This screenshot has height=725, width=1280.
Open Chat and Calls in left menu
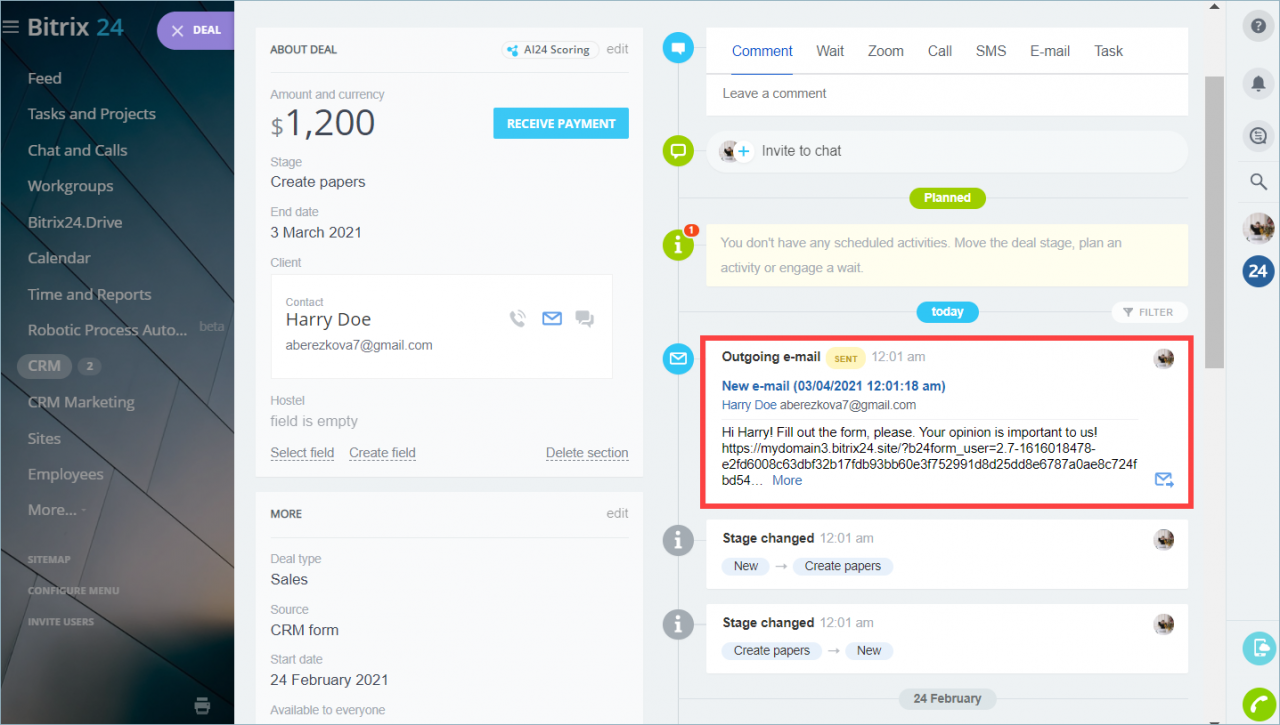[77, 150]
